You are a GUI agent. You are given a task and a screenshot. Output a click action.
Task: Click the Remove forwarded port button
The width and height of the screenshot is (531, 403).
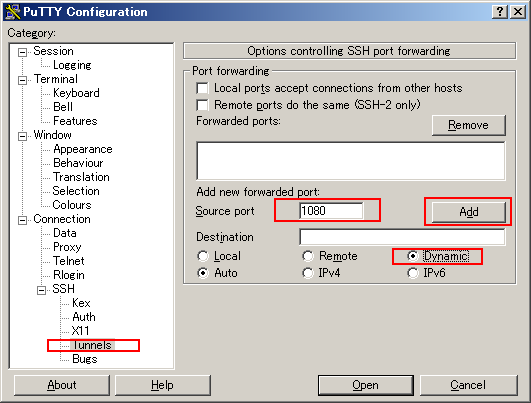click(x=469, y=125)
